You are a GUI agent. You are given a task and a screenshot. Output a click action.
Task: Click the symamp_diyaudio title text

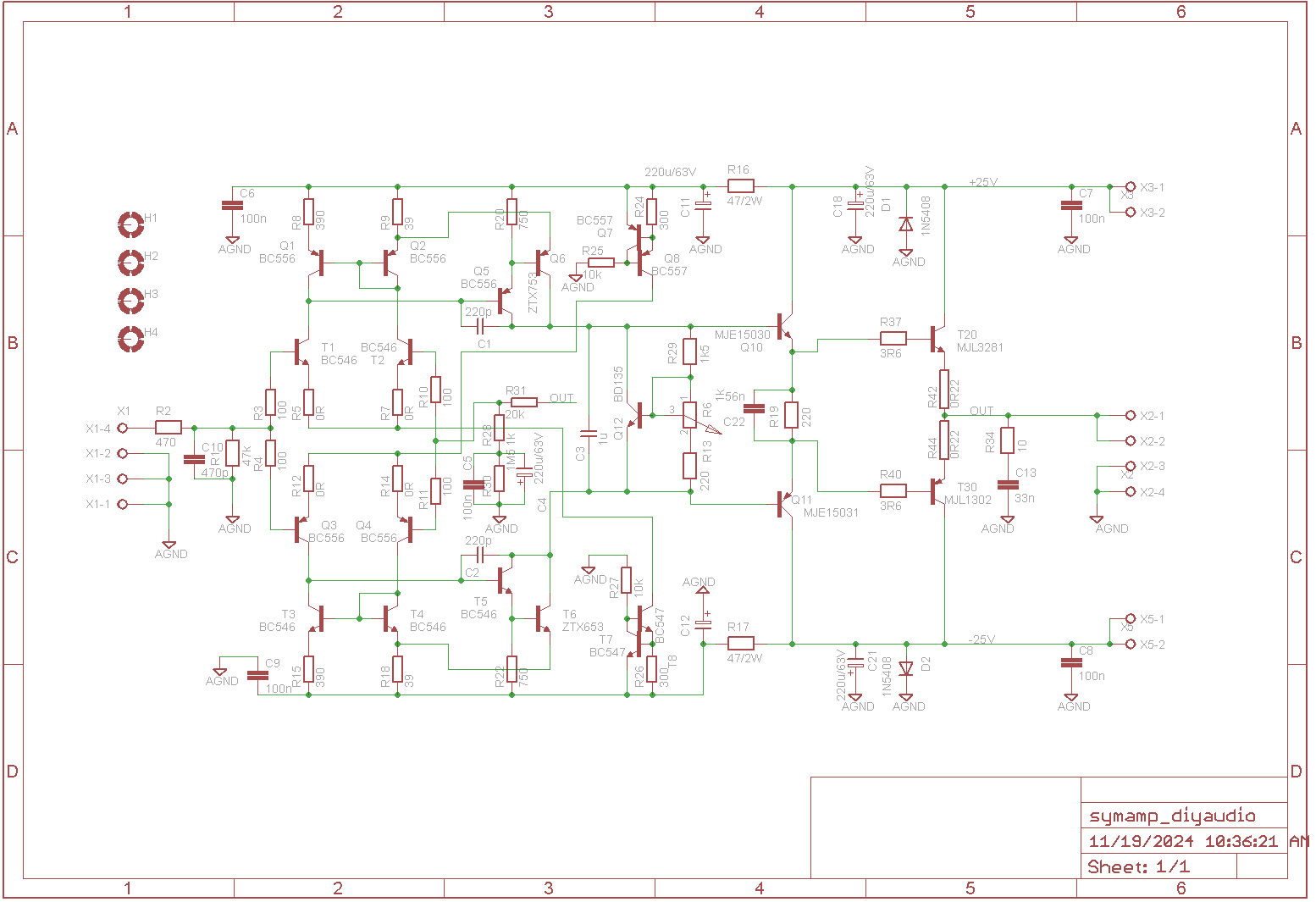point(1172,816)
